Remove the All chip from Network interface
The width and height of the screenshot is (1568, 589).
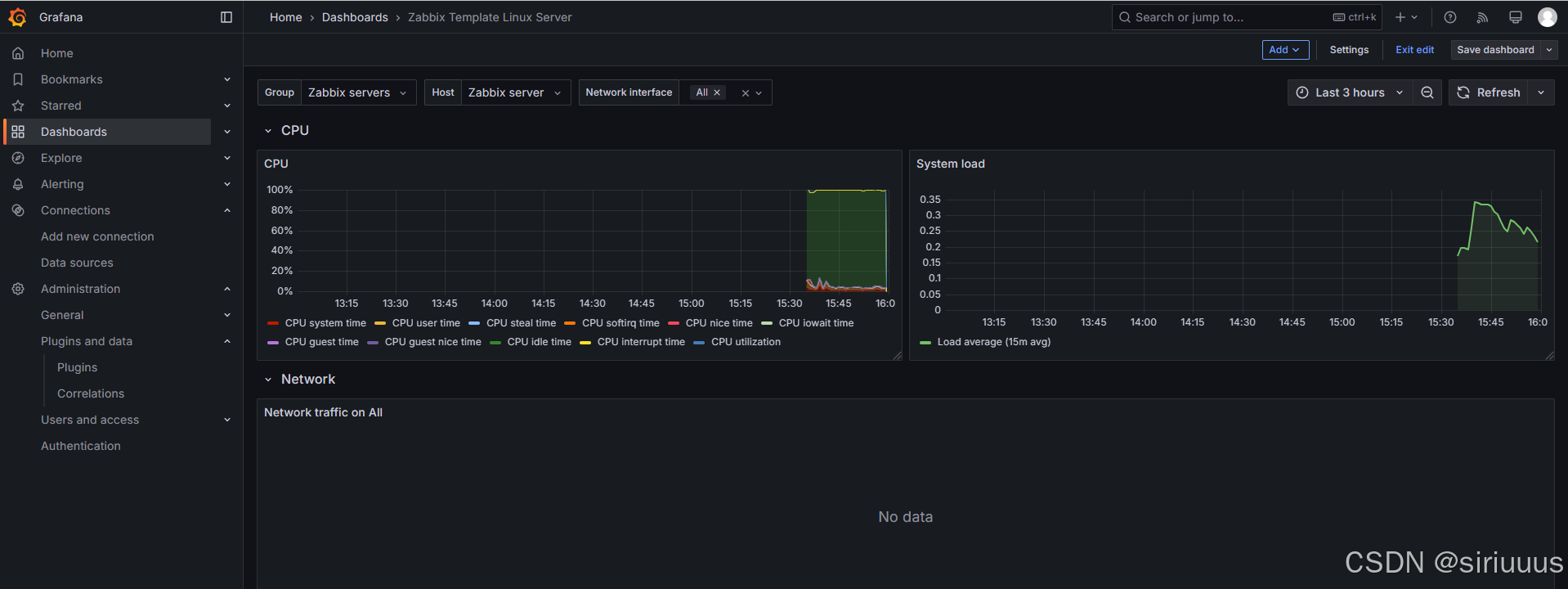(x=717, y=92)
